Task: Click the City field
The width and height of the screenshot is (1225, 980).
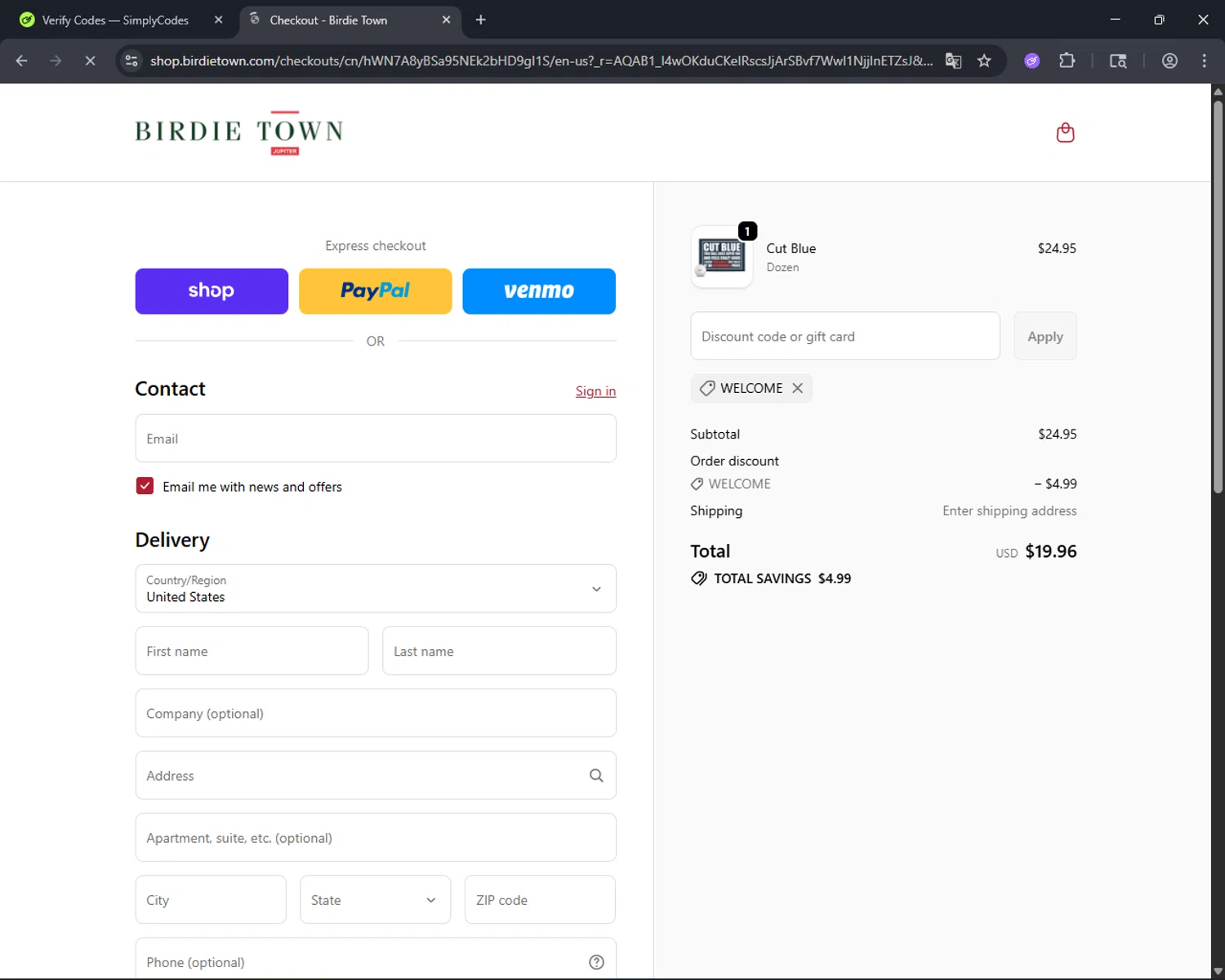Action: coord(211,900)
